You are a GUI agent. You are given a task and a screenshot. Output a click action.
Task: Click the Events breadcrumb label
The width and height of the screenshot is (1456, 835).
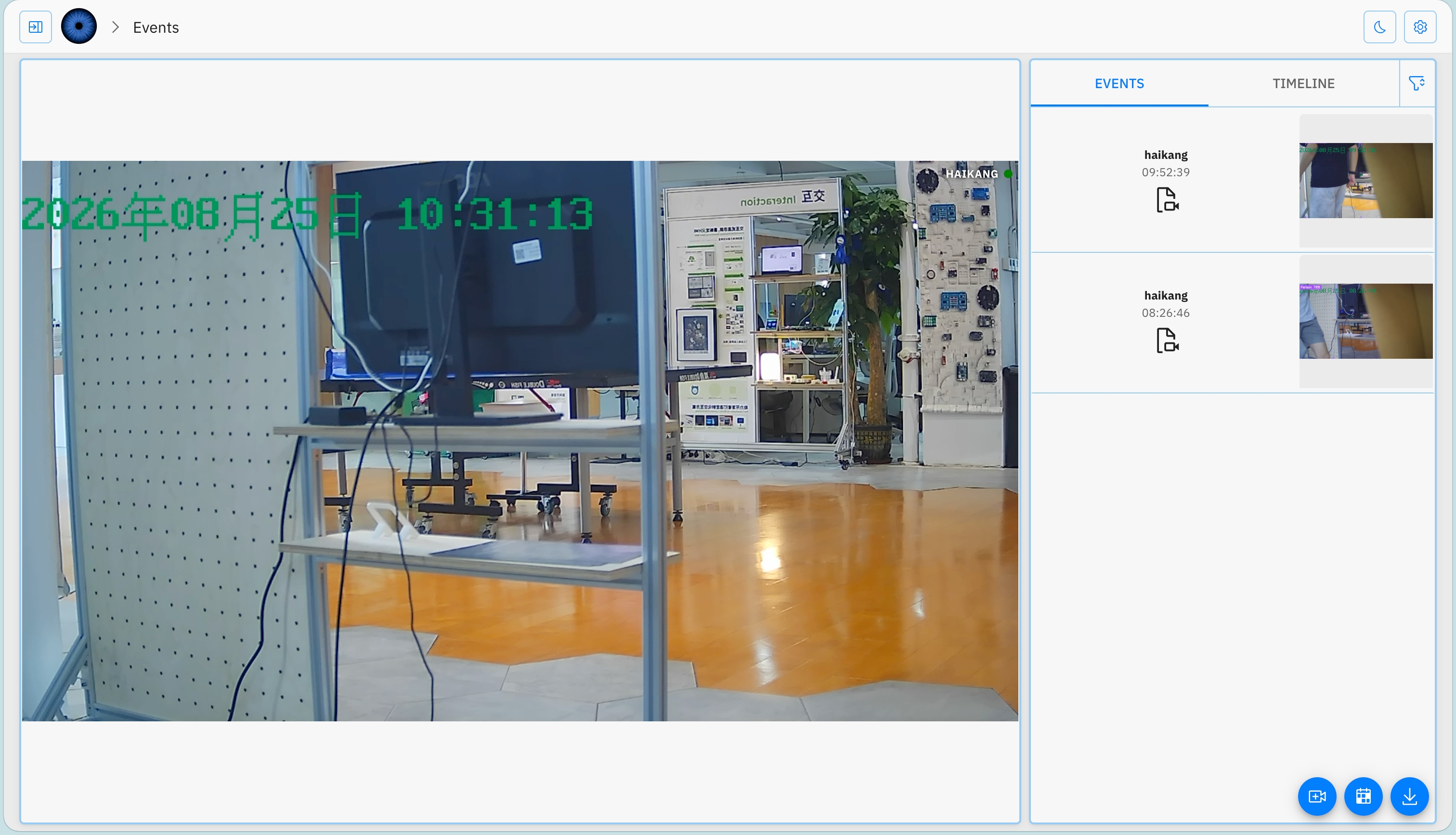coord(156,27)
